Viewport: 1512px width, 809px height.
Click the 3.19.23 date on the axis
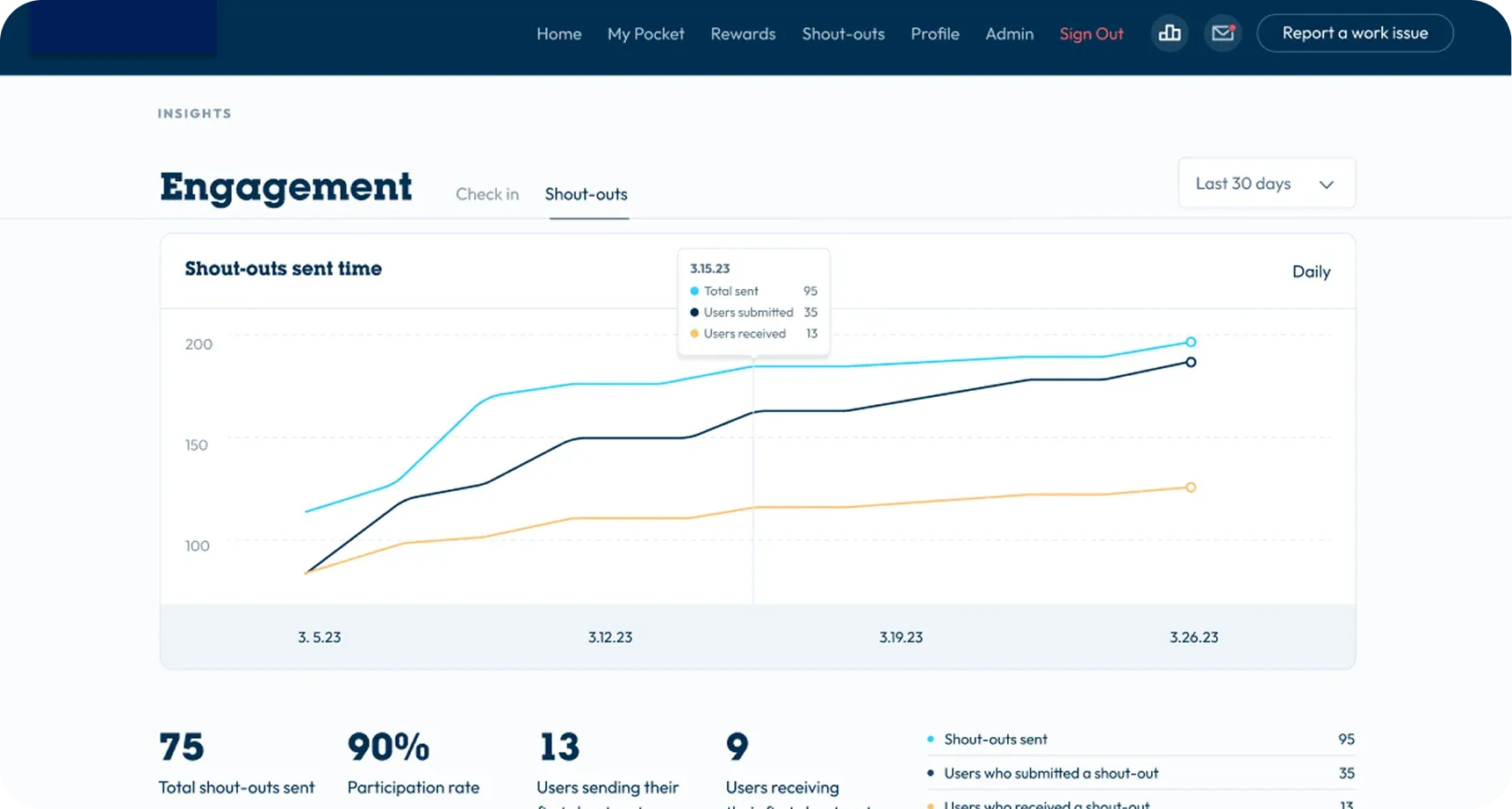(x=901, y=637)
